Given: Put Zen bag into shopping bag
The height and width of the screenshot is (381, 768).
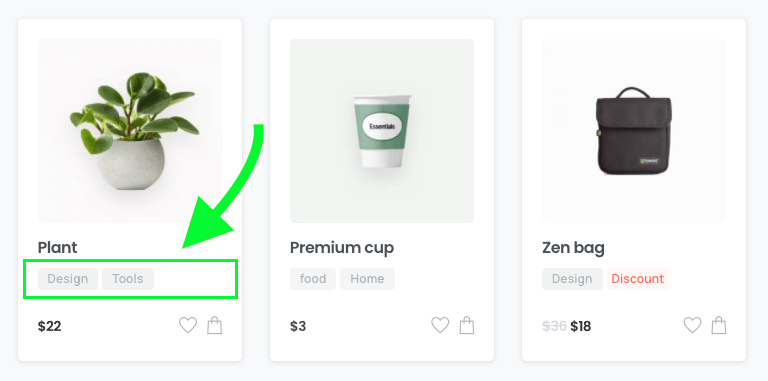Looking at the screenshot, I should tap(719, 325).
